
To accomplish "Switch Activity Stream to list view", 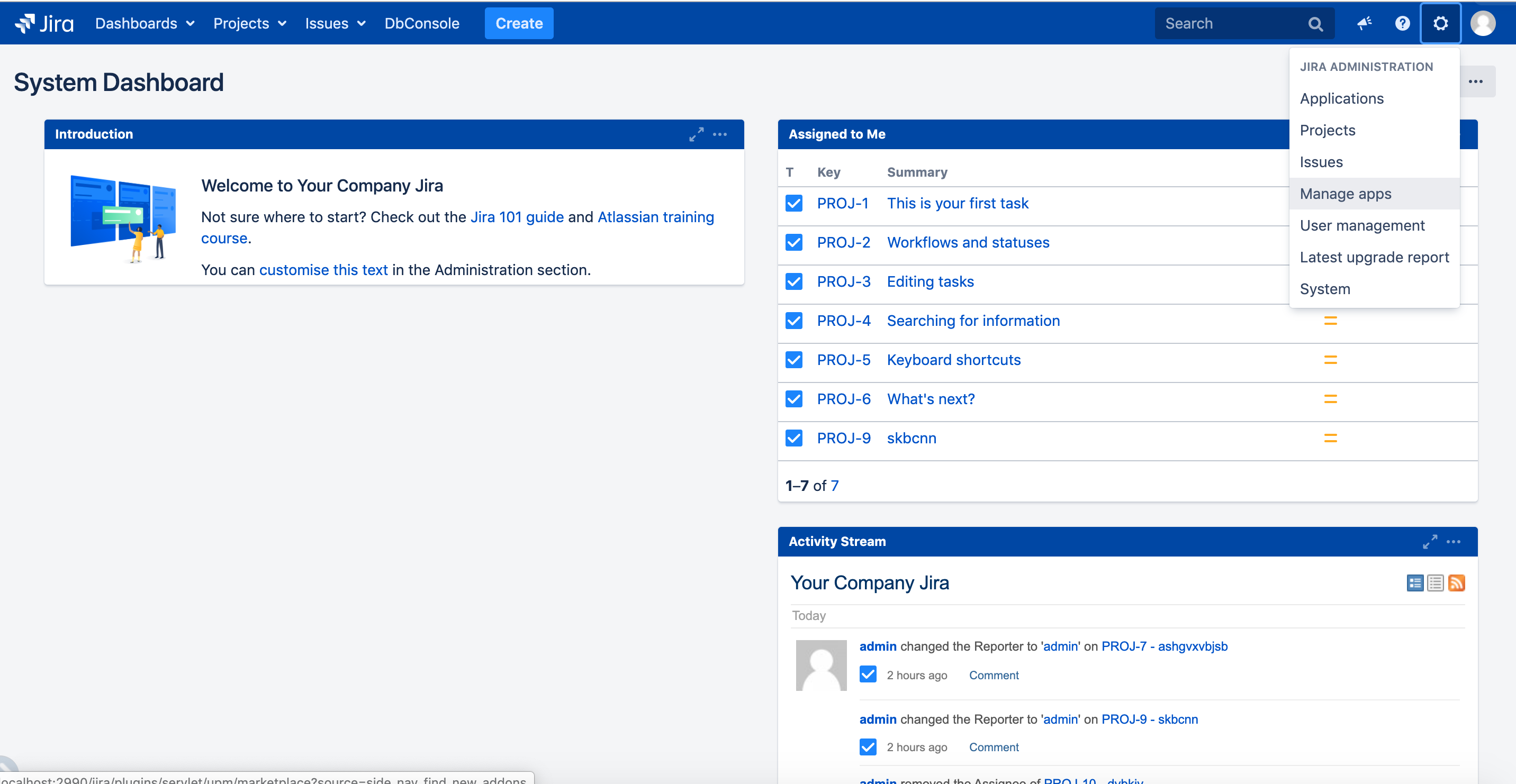I will click(x=1435, y=583).
